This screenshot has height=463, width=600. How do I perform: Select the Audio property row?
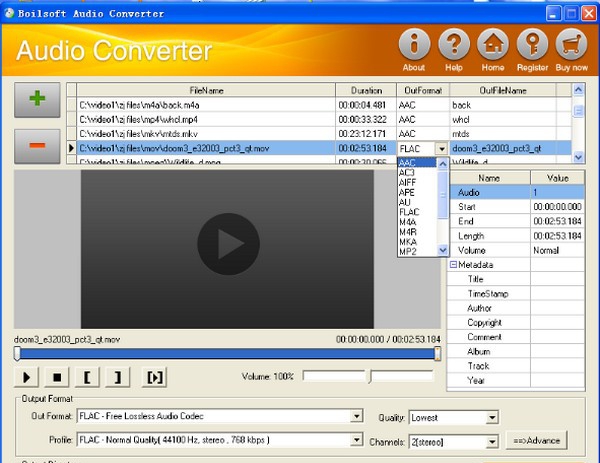[x=517, y=192]
